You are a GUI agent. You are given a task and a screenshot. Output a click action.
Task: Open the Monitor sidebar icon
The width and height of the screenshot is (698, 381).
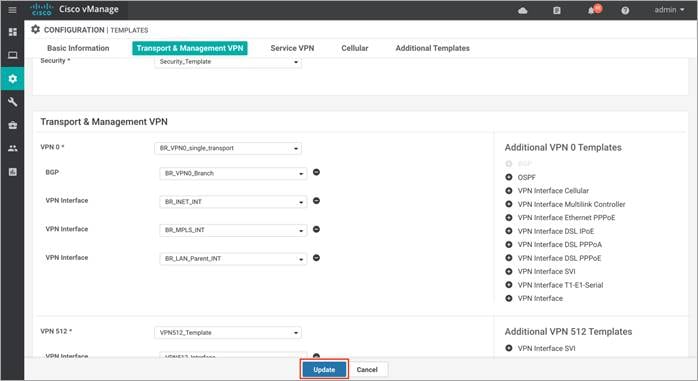[12, 55]
